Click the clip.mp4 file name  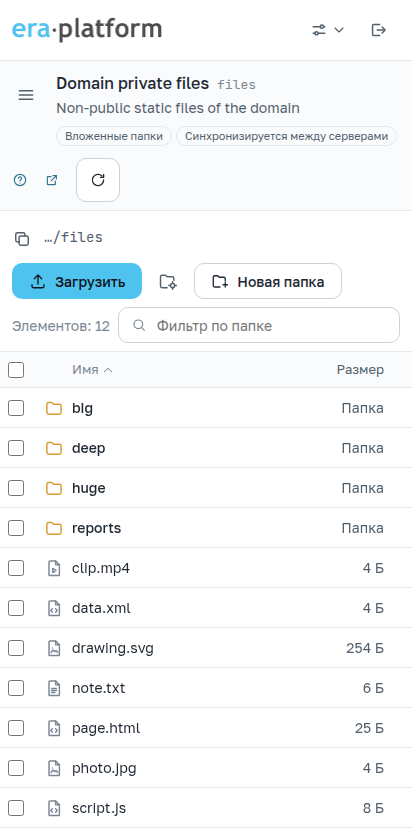(x=101, y=568)
